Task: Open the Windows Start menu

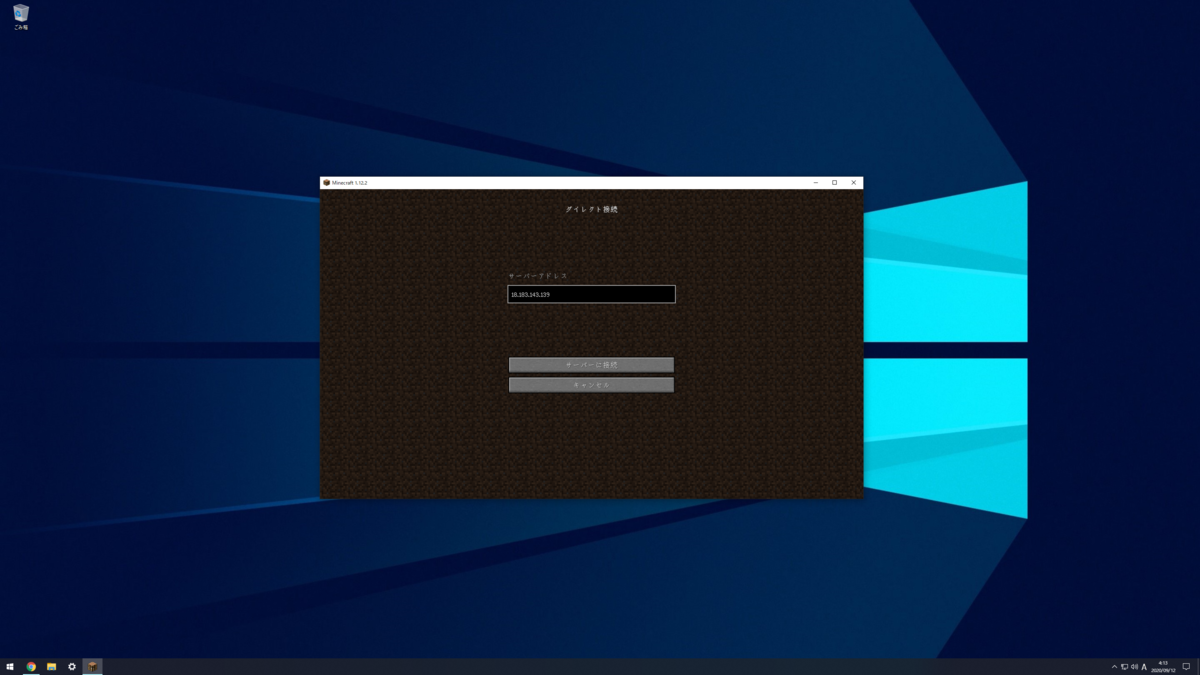Action: click(x=10, y=666)
